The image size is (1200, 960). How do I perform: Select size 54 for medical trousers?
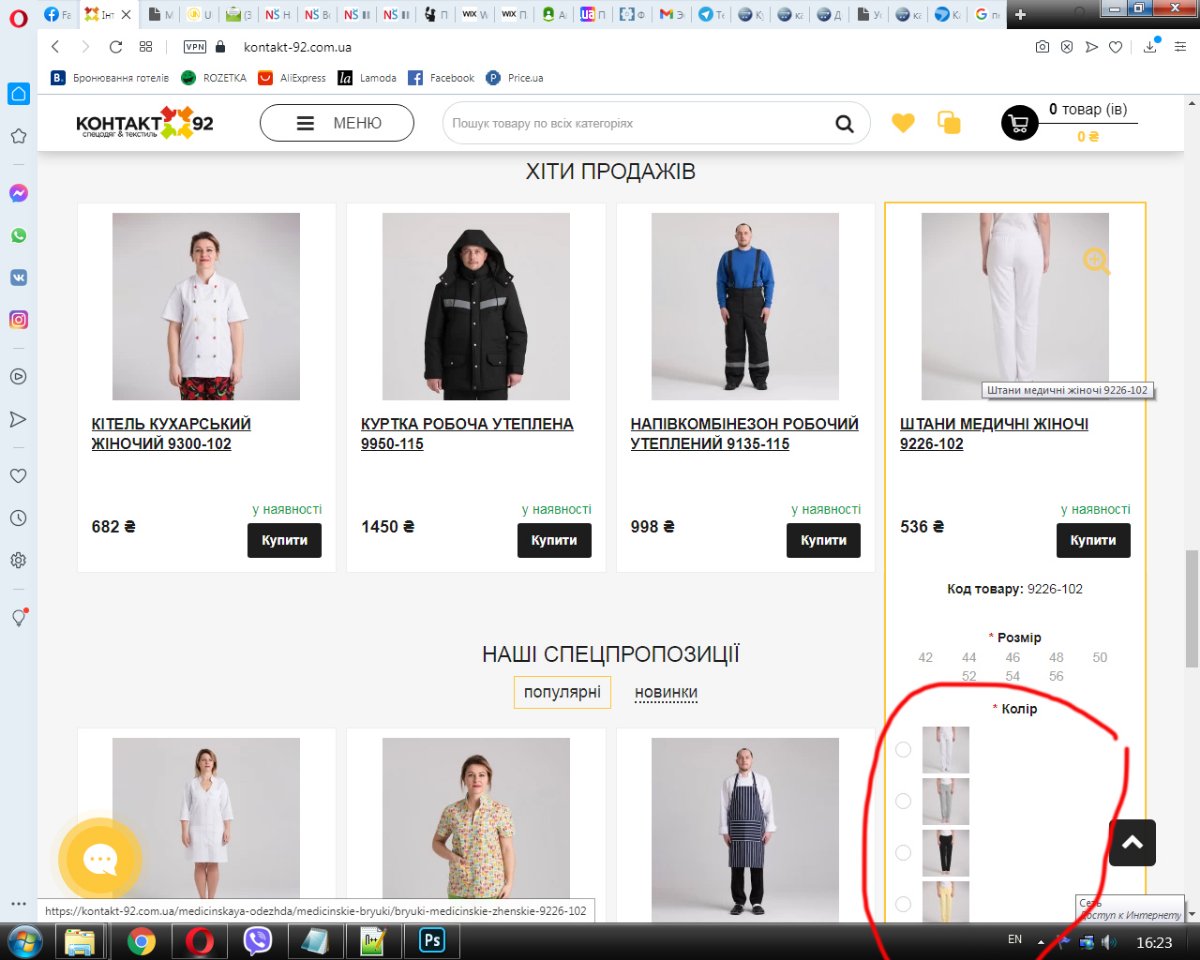click(1013, 676)
